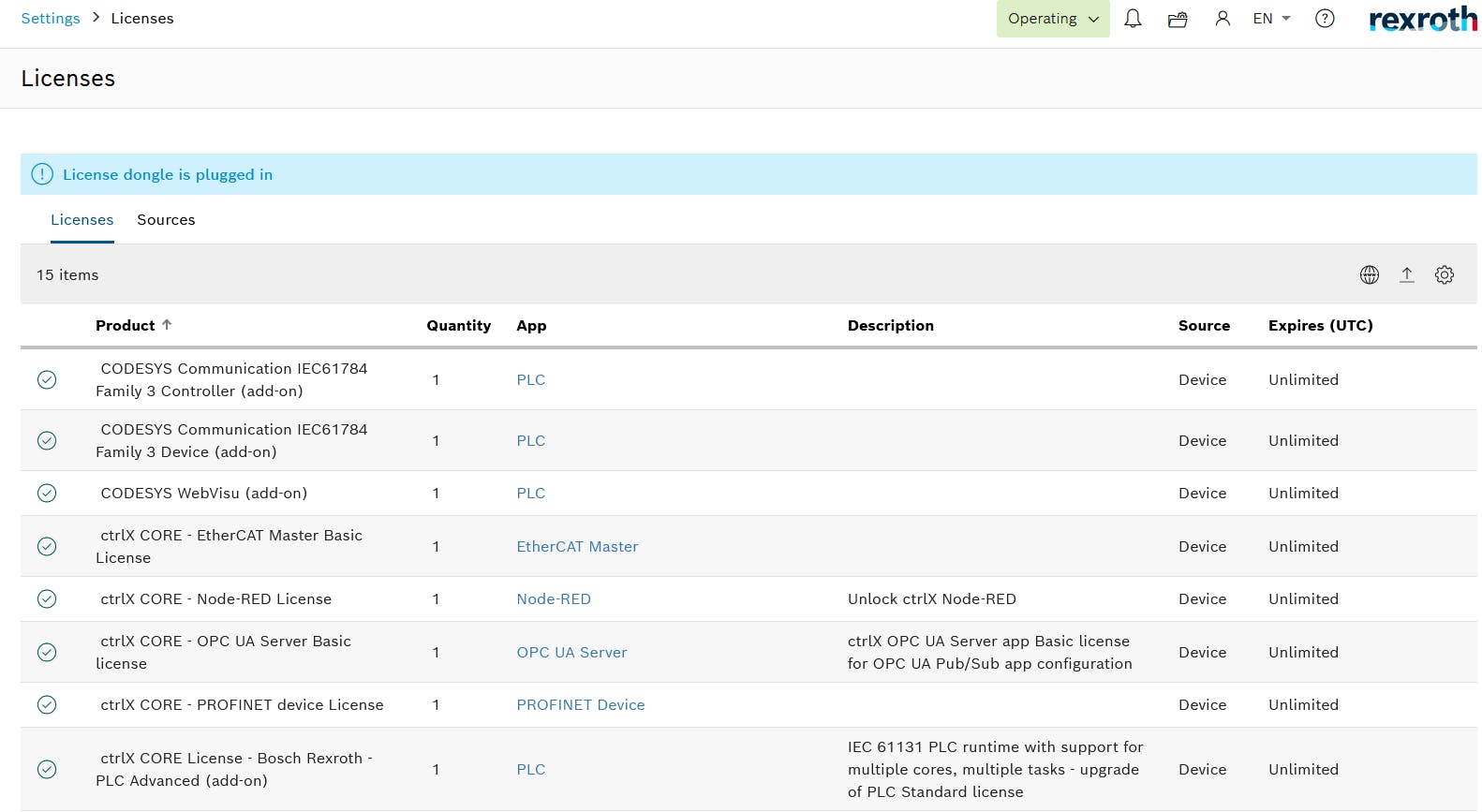
Task: Expand the Operating mode dropdown
Action: [x=1052, y=19]
